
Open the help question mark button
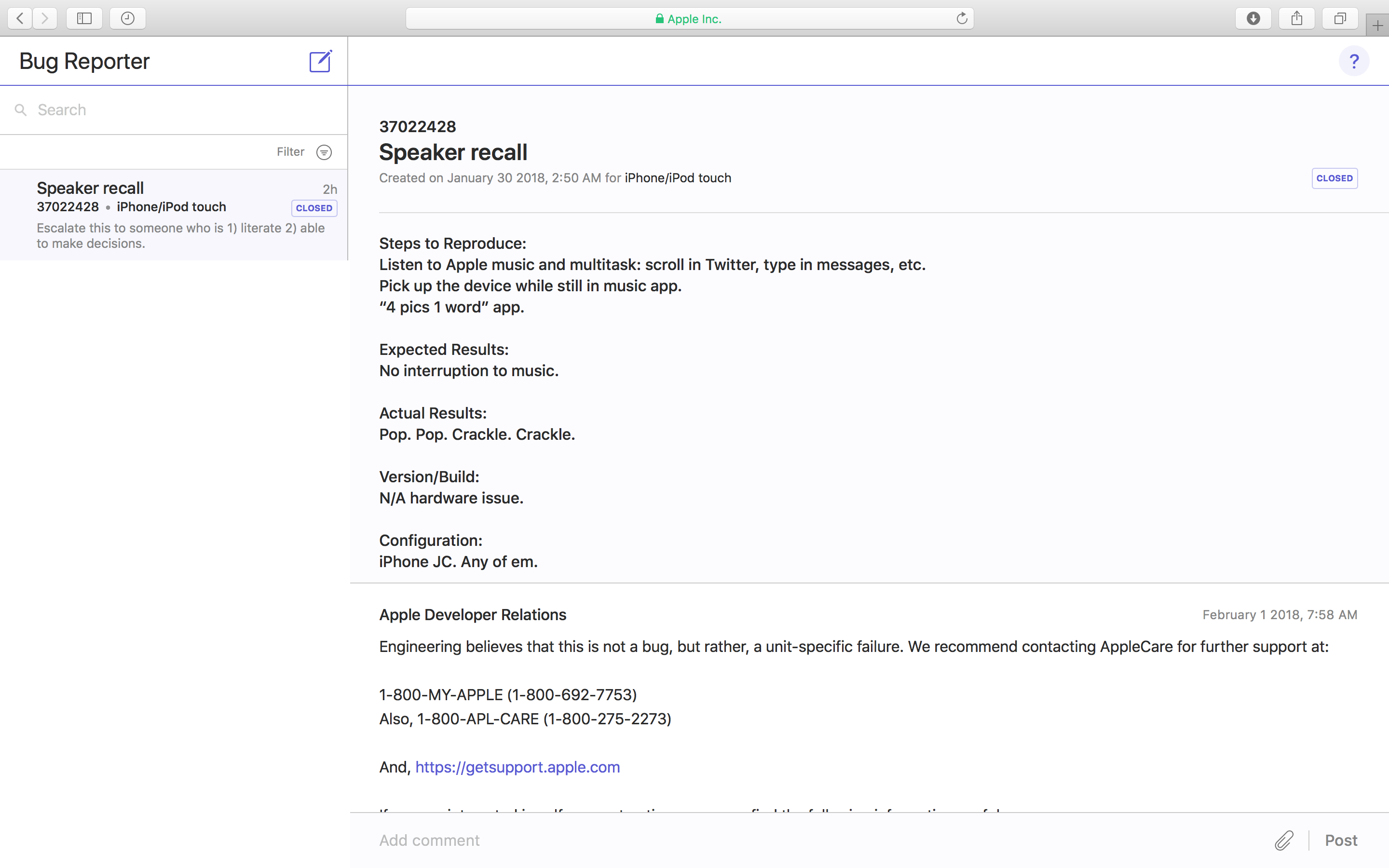[x=1354, y=61]
